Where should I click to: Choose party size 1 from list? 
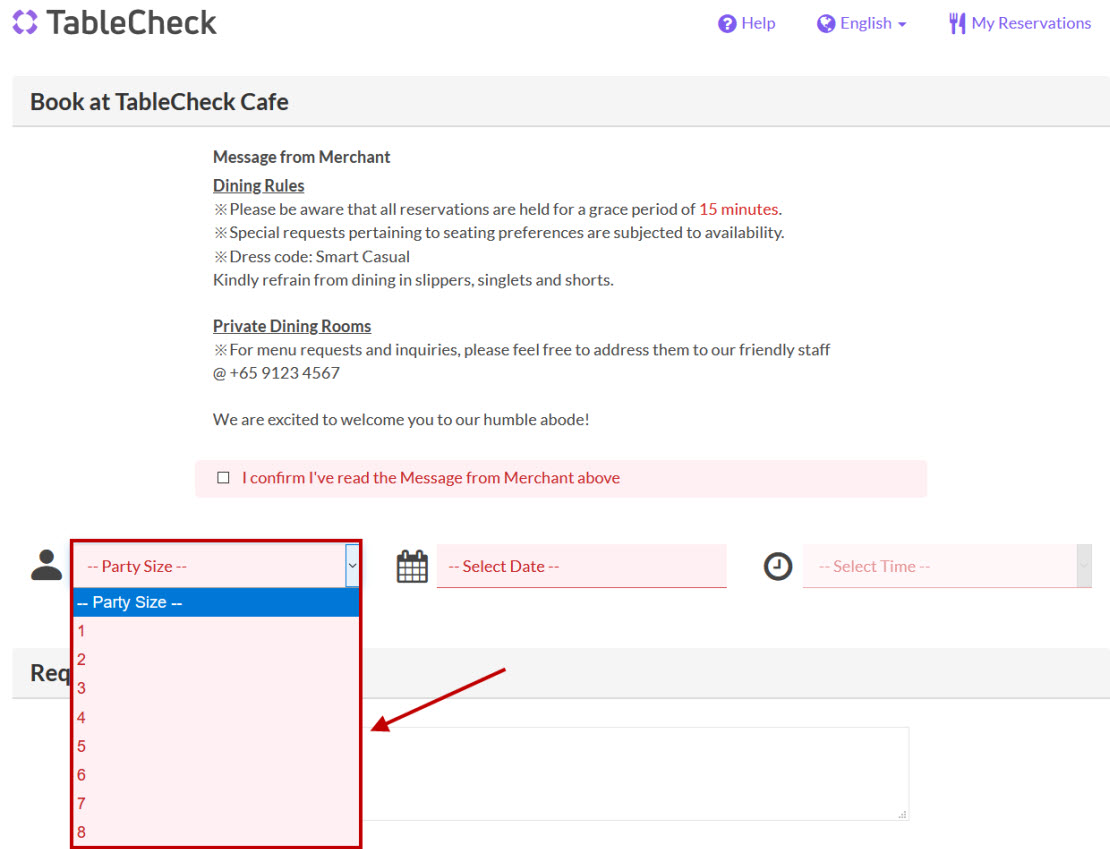coord(216,631)
